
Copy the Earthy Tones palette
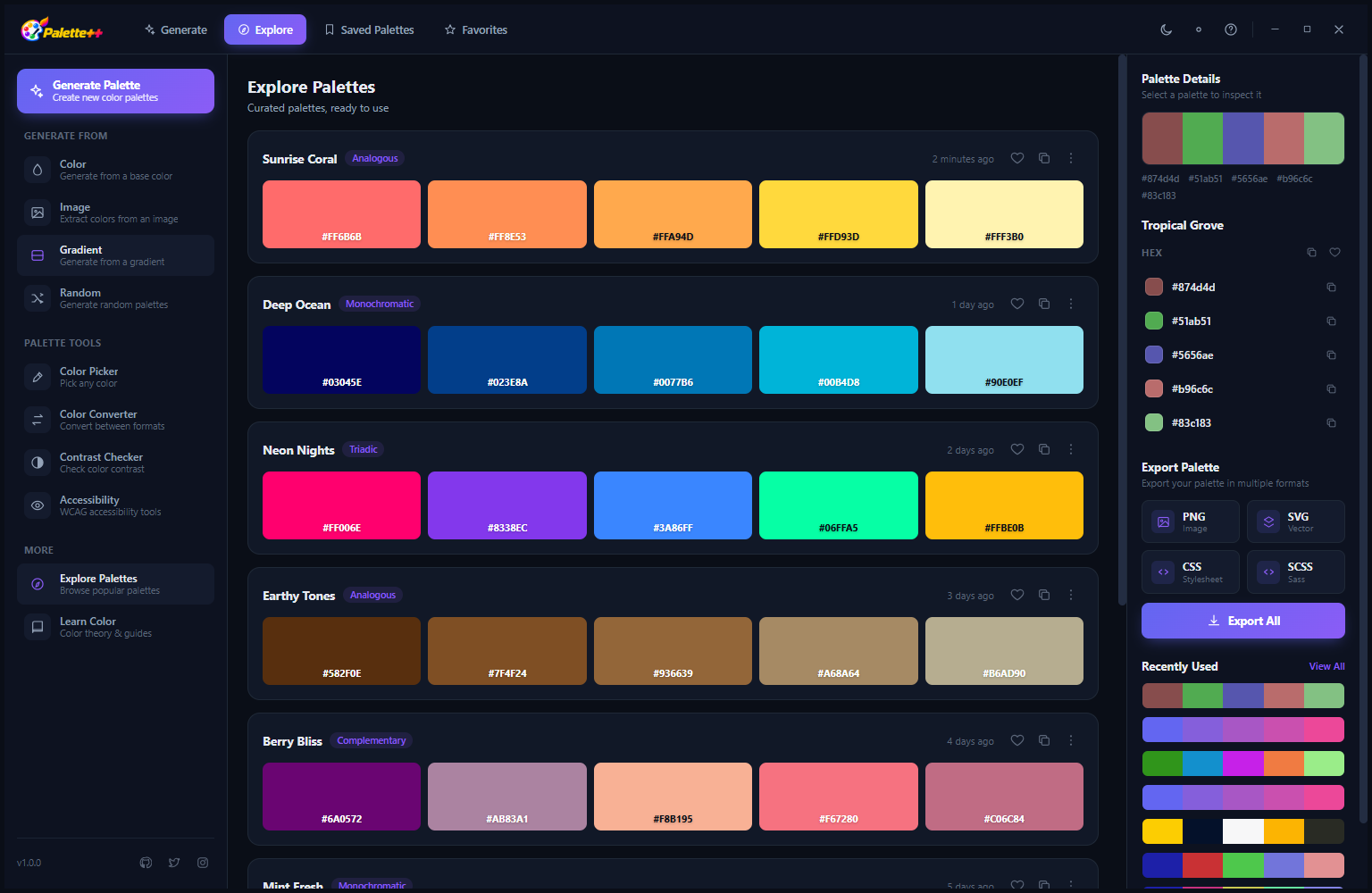click(1044, 595)
